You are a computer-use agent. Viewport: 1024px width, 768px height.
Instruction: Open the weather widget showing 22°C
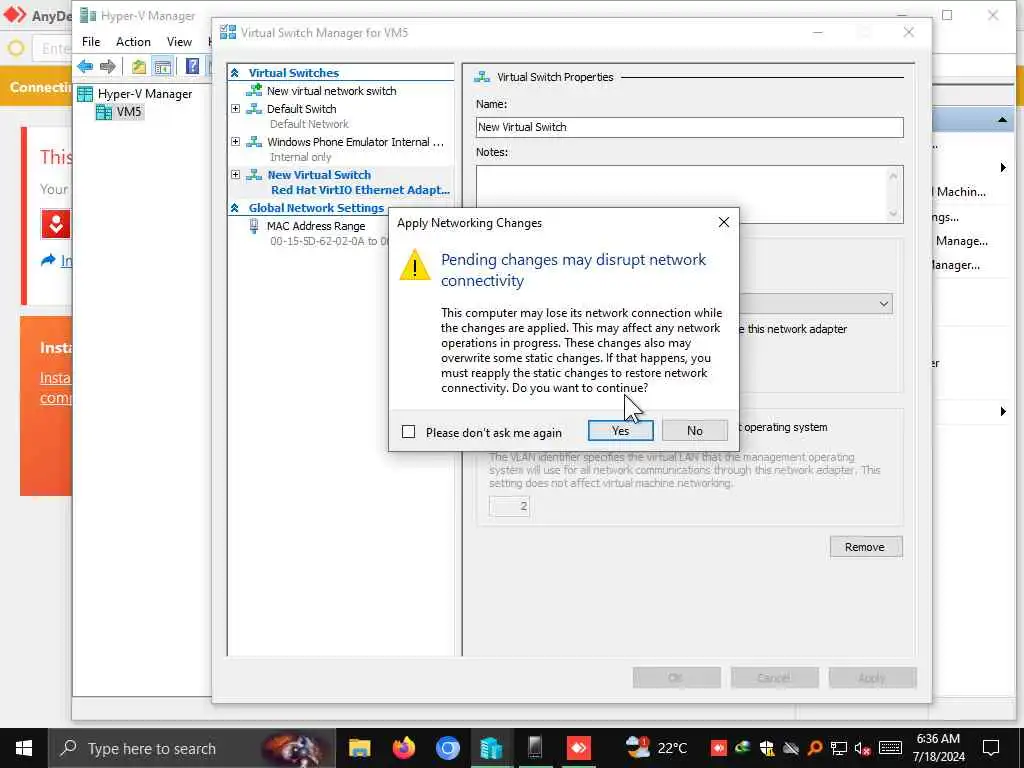pyautogui.click(x=656, y=748)
